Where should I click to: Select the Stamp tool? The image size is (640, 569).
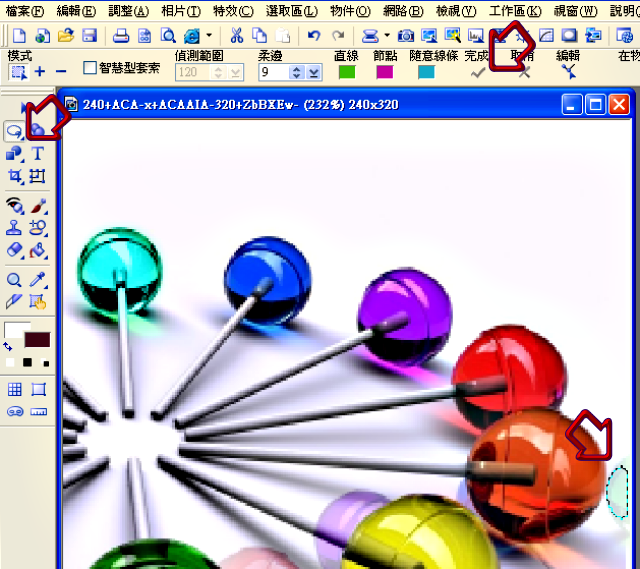(14, 228)
